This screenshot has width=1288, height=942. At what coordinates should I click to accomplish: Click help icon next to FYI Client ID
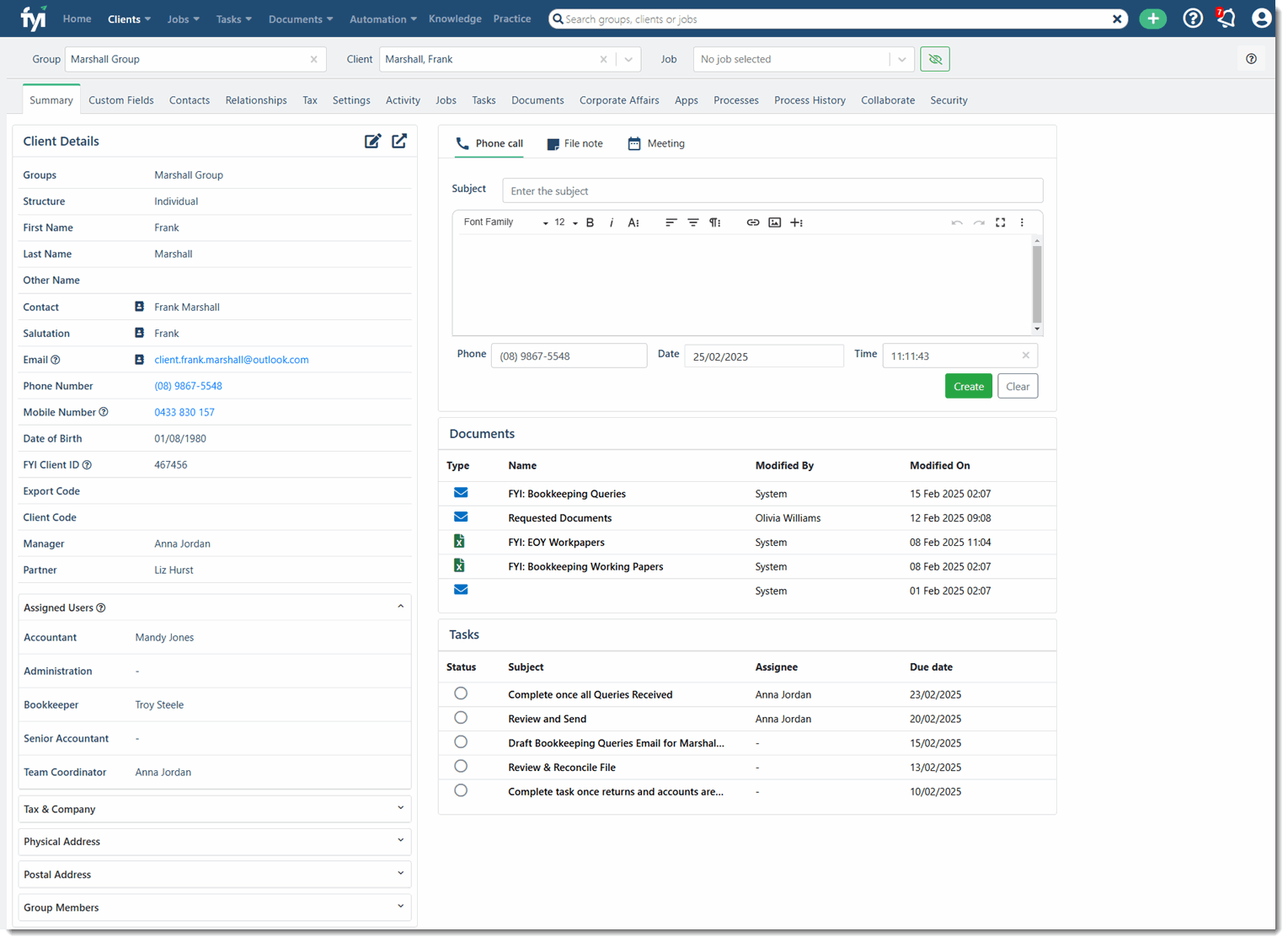coord(87,465)
